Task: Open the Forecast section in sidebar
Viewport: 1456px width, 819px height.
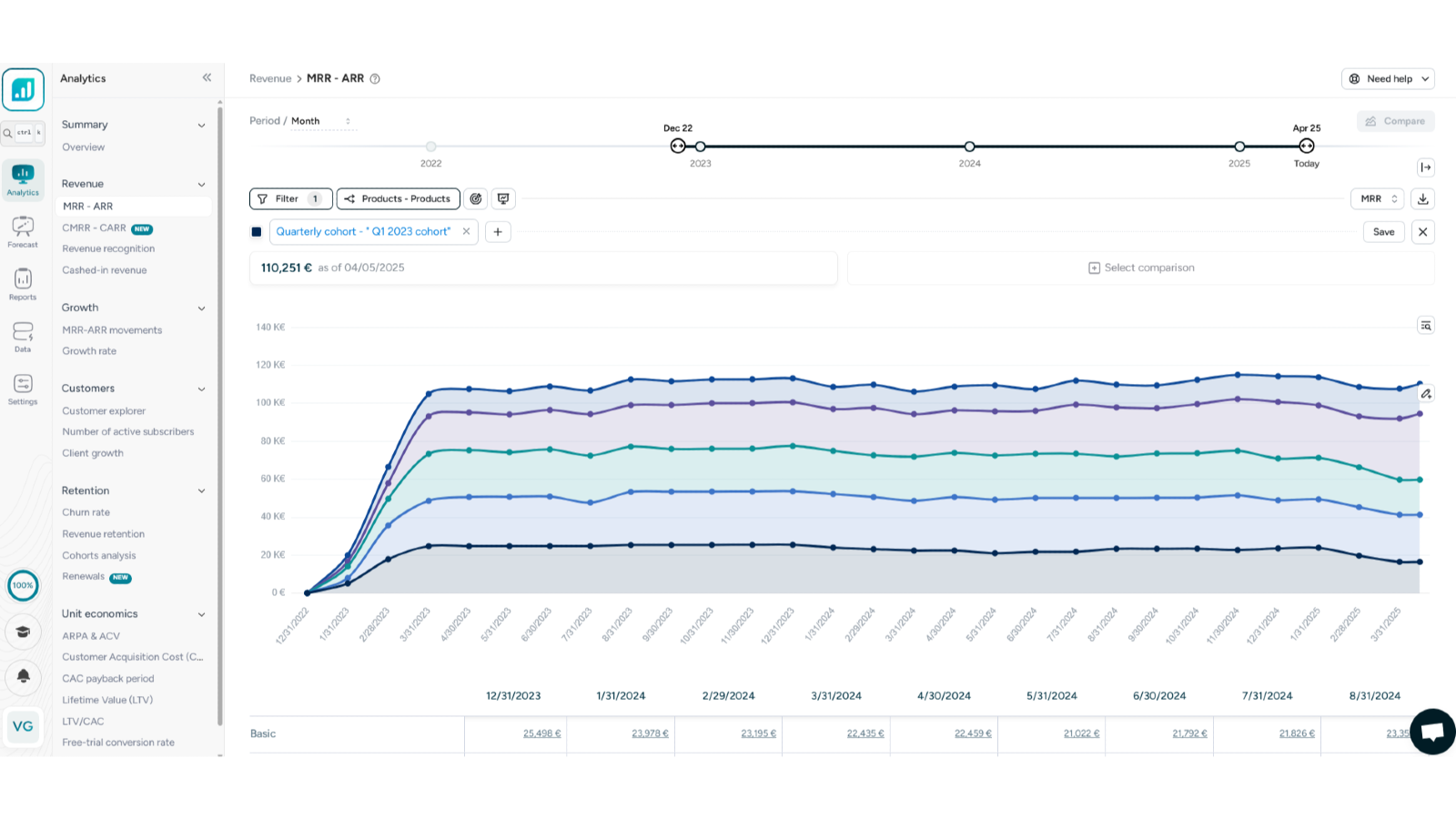Action: tap(23, 232)
